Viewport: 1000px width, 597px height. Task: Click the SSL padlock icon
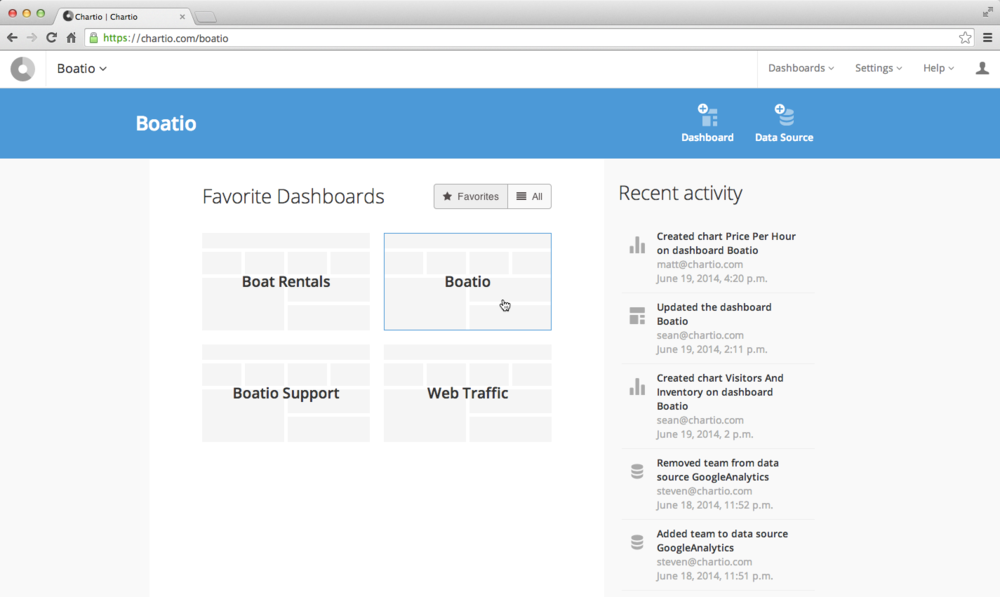point(94,38)
